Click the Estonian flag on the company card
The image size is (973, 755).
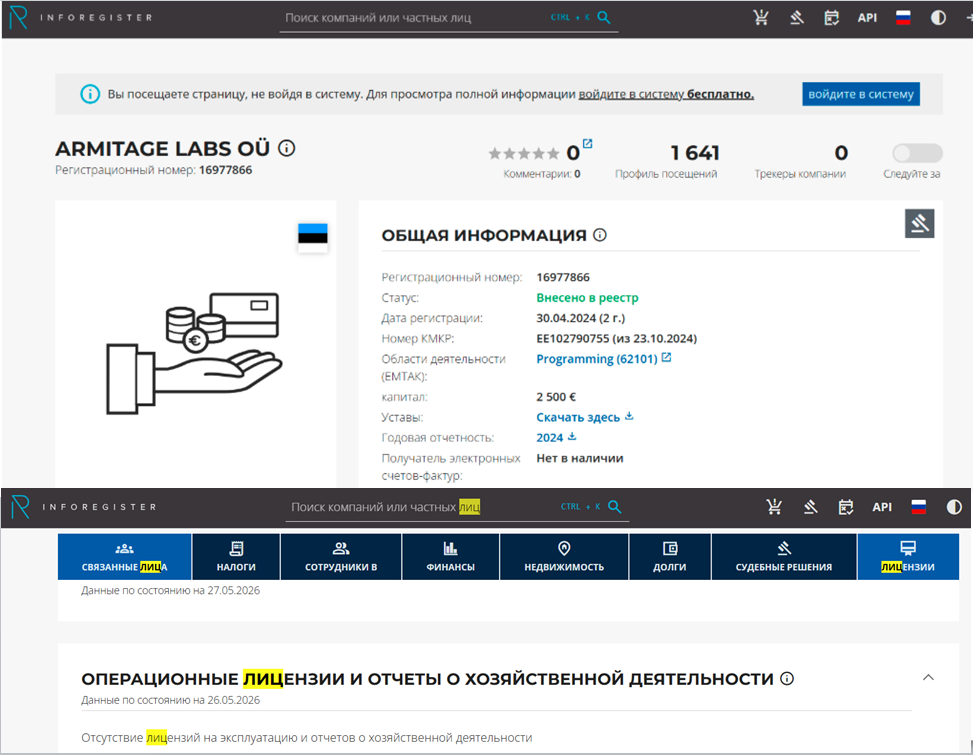coord(313,237)
